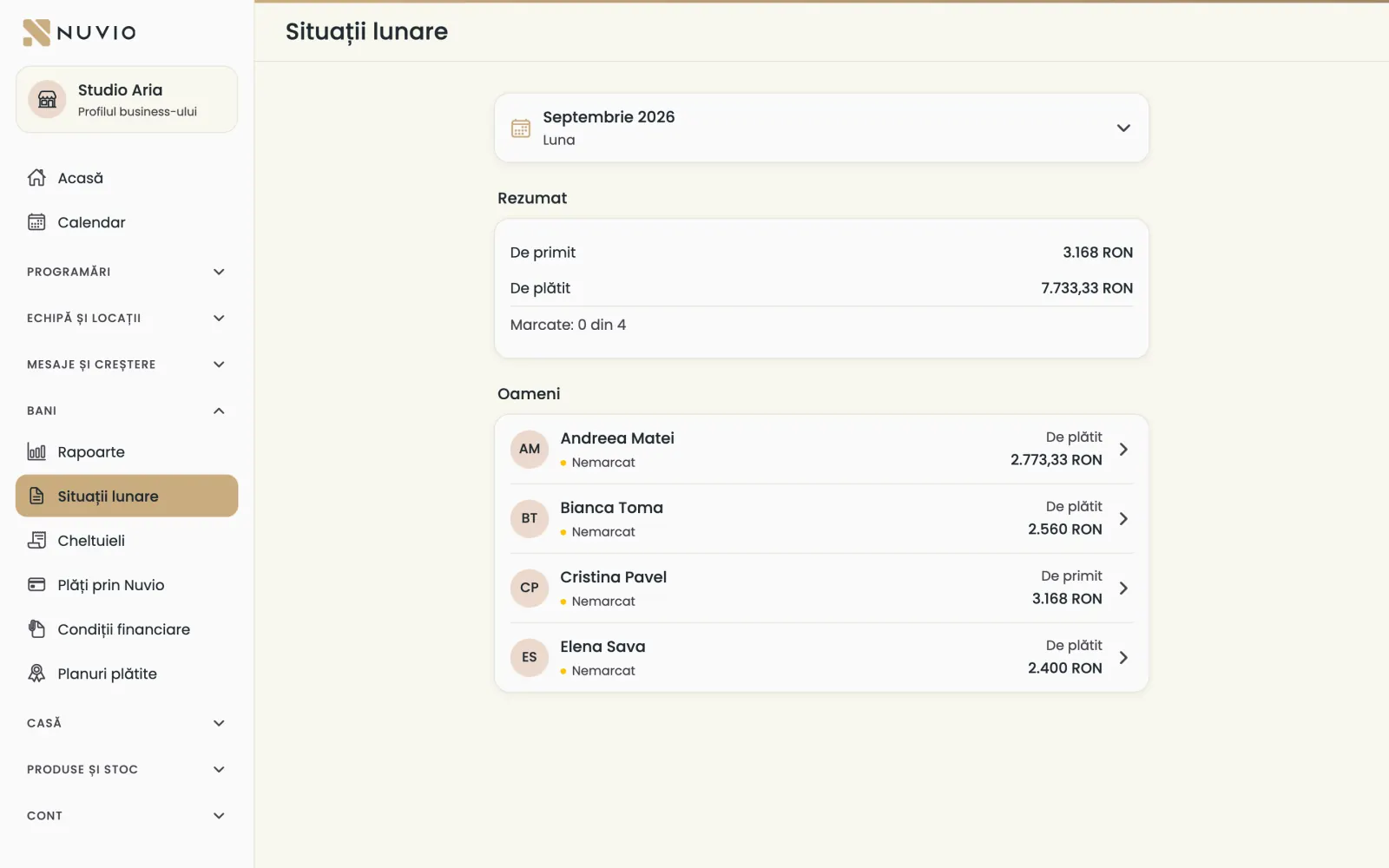Click the AM avatar for Andreea Matei
Image resolution: width=1389 pixels, height=868 pixels.
(x=530, y=449)
